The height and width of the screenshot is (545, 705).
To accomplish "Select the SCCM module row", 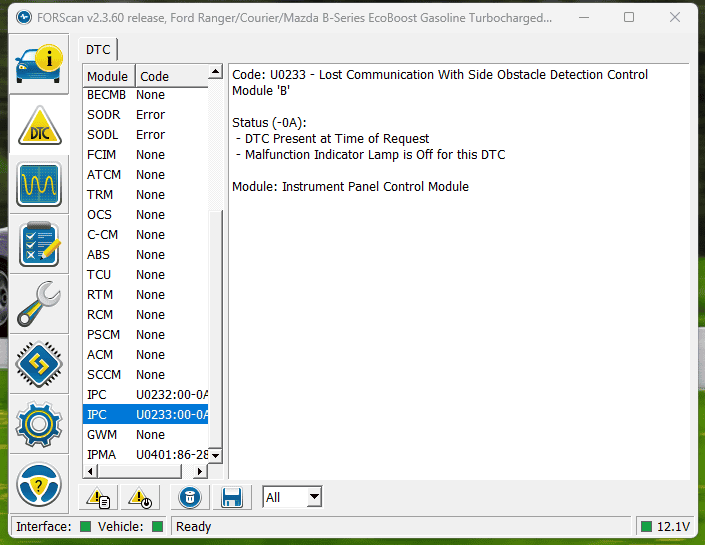I will point(145,375).
